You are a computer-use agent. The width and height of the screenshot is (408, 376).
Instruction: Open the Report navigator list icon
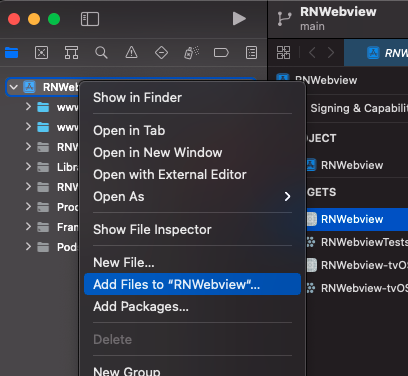(251, 52)
